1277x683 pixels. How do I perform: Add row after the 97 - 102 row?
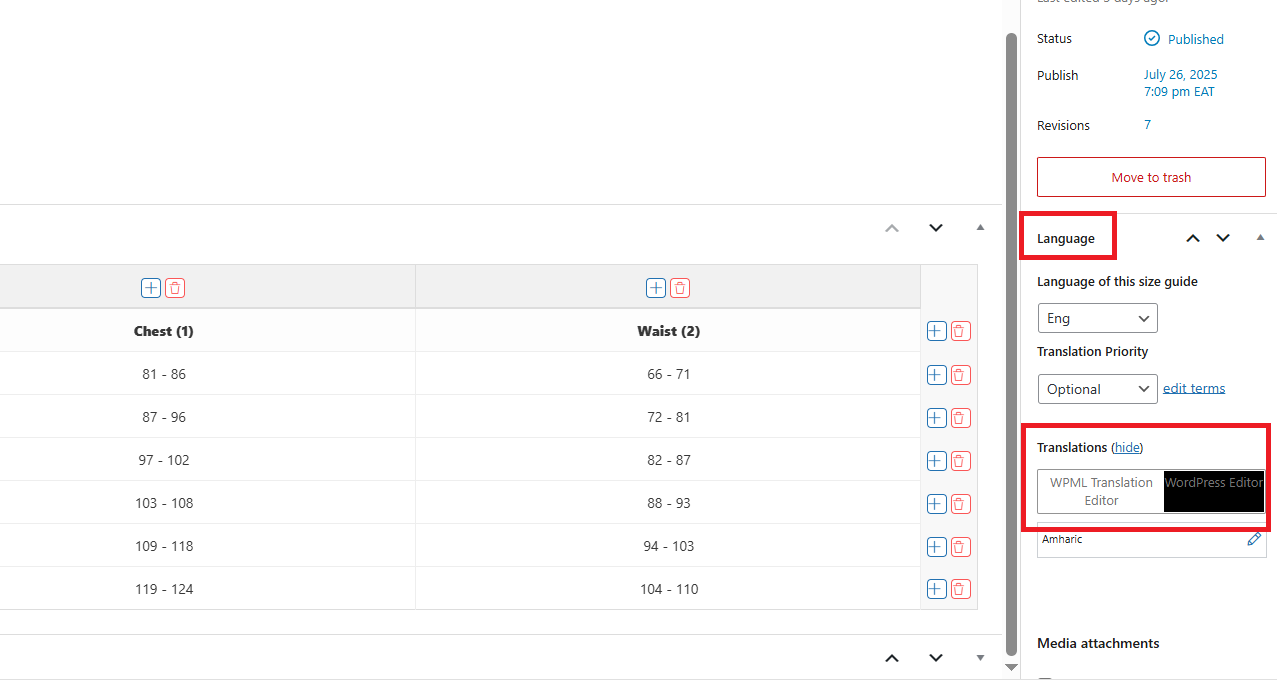click(x=936, y=461)
